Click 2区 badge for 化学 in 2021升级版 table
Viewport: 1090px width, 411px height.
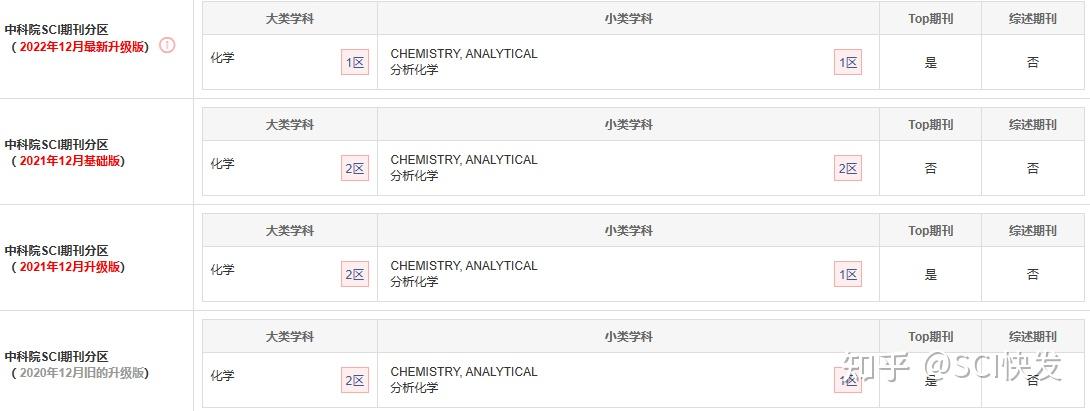[355, 274]
